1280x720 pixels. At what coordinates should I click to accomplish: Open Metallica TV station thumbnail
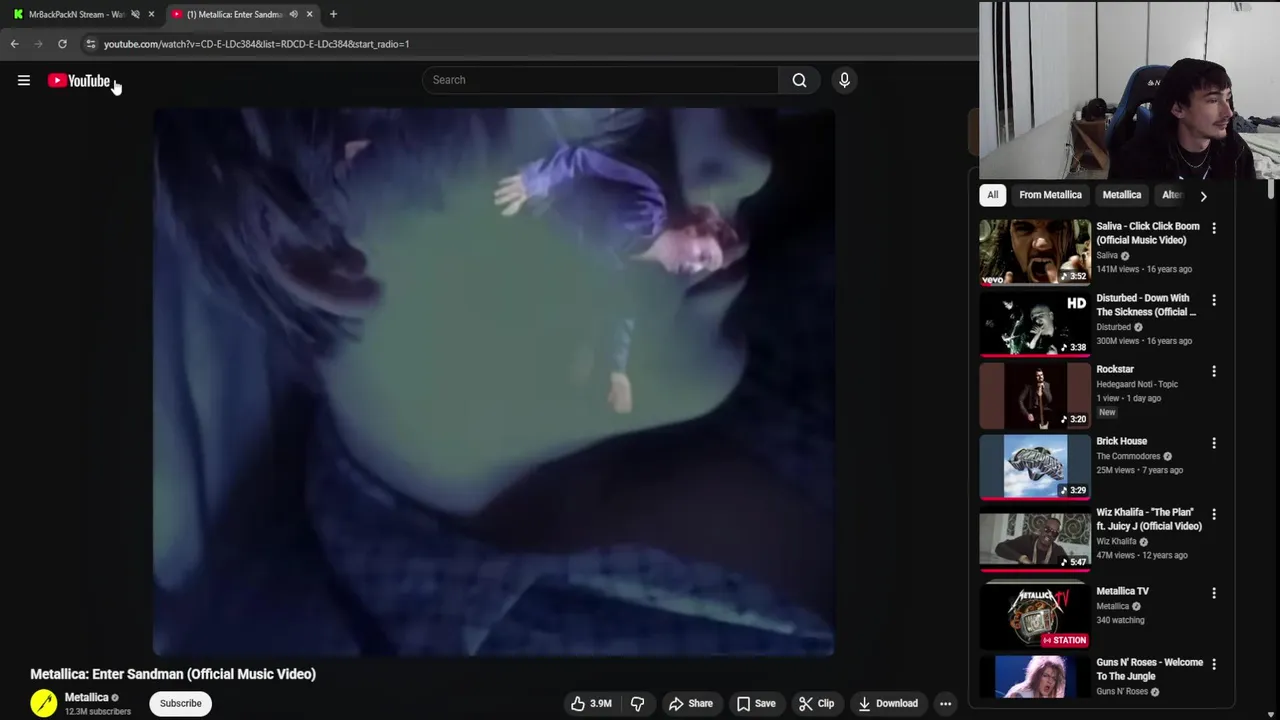click(1035, 616)
